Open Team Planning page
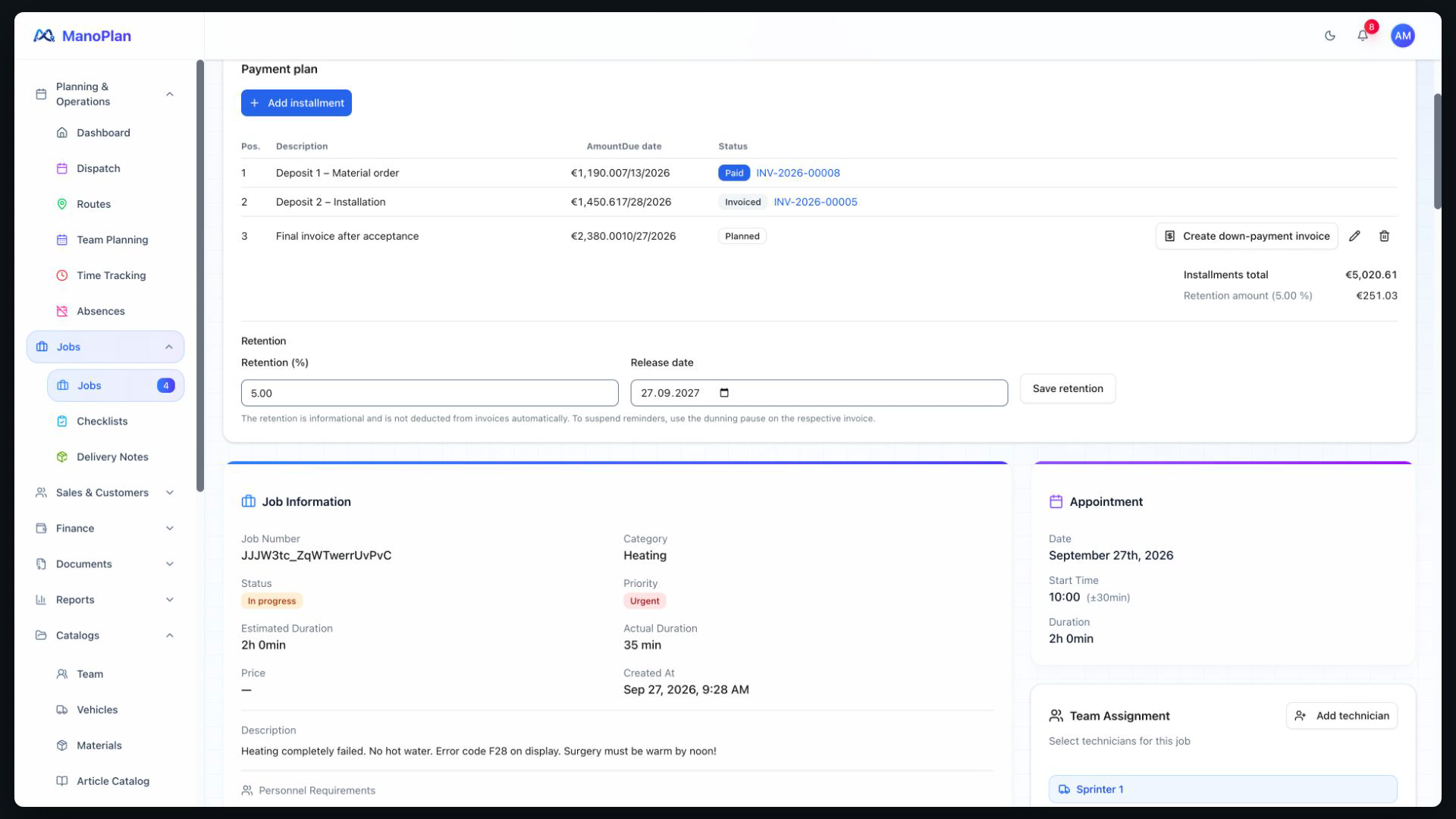Viewport: 1456px width, 819px height. click(x=112, y=240)
